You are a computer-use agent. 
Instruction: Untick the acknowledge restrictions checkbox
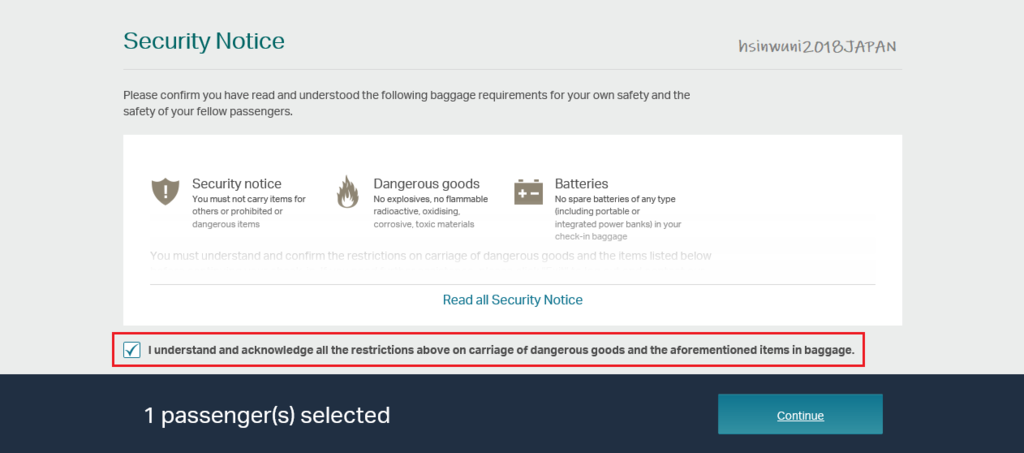(x=132, y=350)
